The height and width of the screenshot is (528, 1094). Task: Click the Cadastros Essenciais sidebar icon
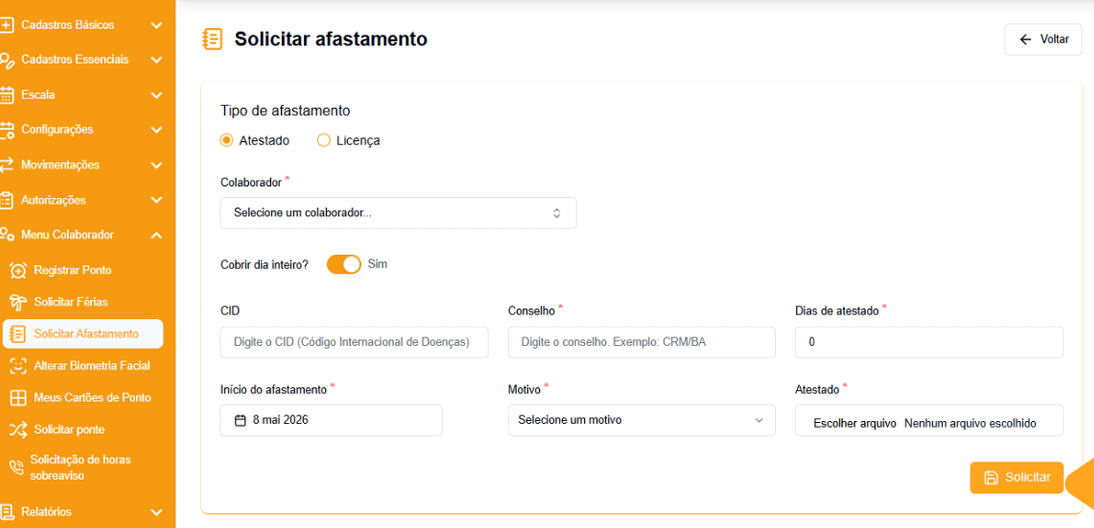tap(6, 60)
